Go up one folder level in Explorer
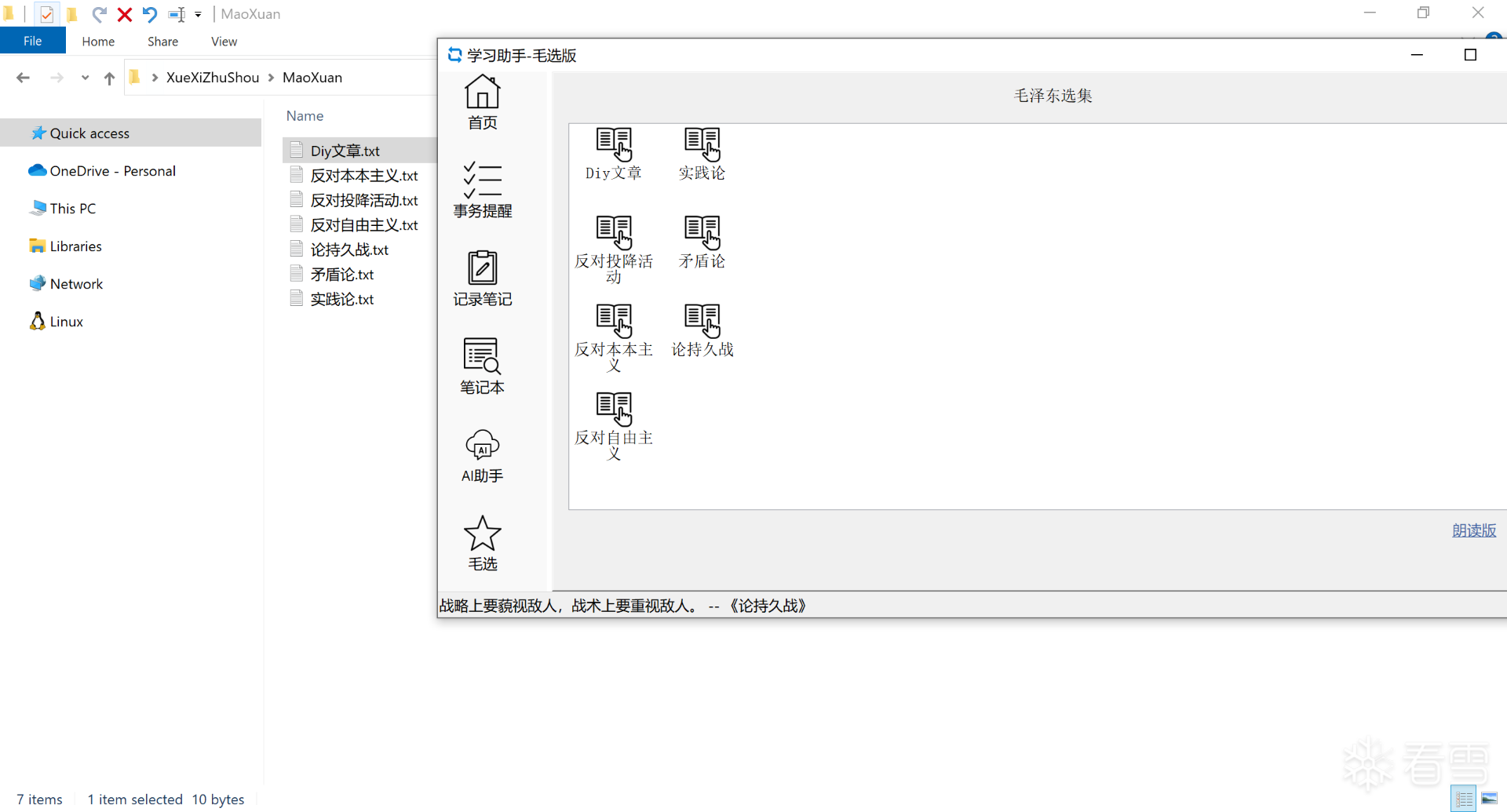 coord(109,78)
